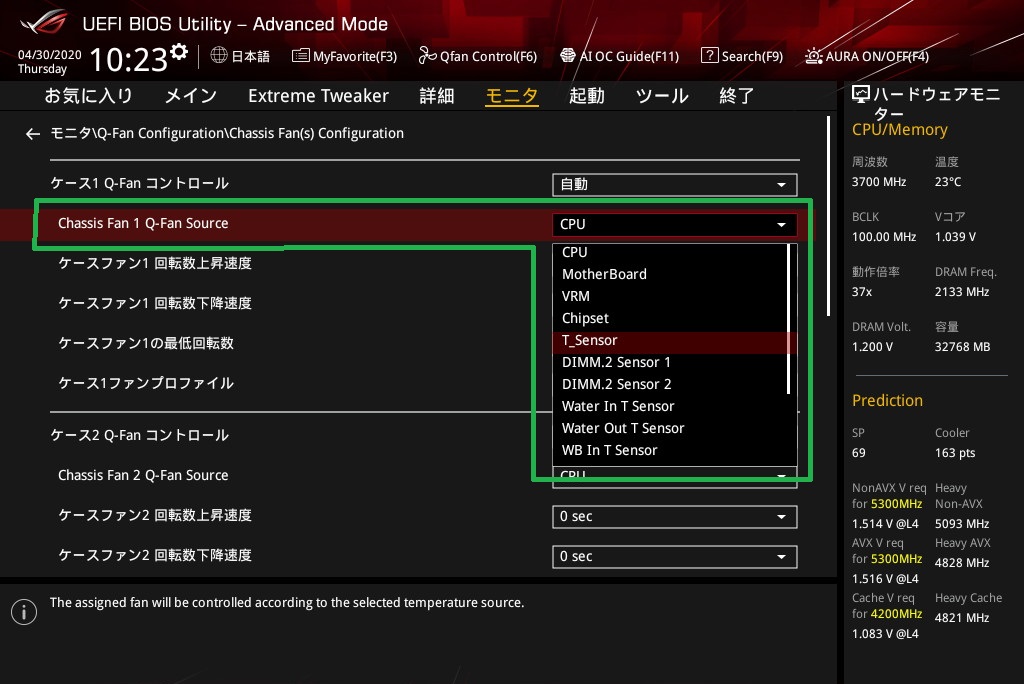Select Chipset temperature source
The image size is (1024, 684).
click(671, 319)
